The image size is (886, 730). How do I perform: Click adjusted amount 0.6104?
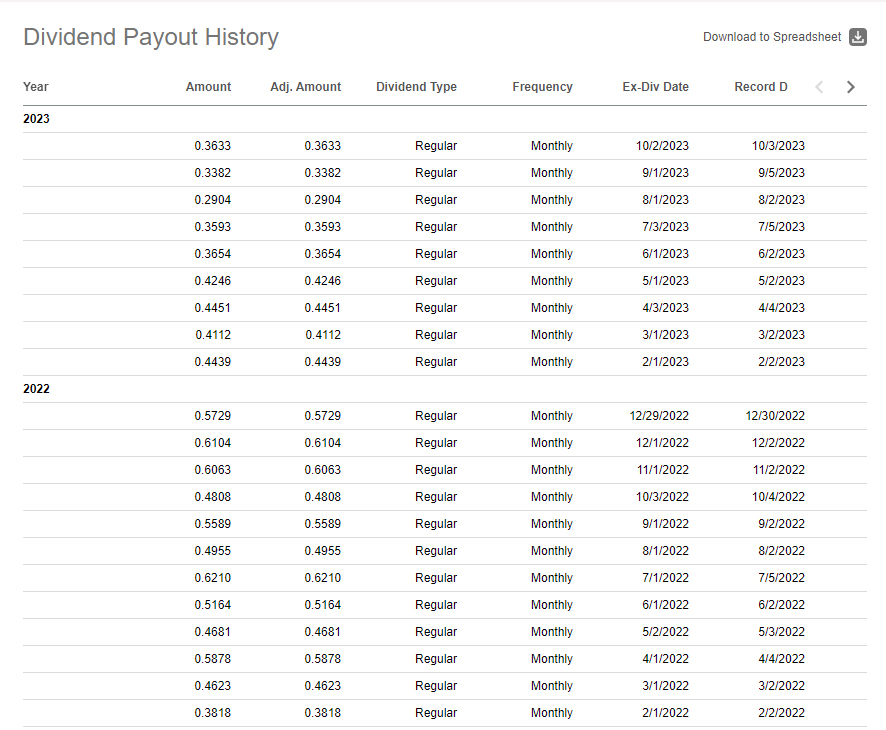pos(323,444)
